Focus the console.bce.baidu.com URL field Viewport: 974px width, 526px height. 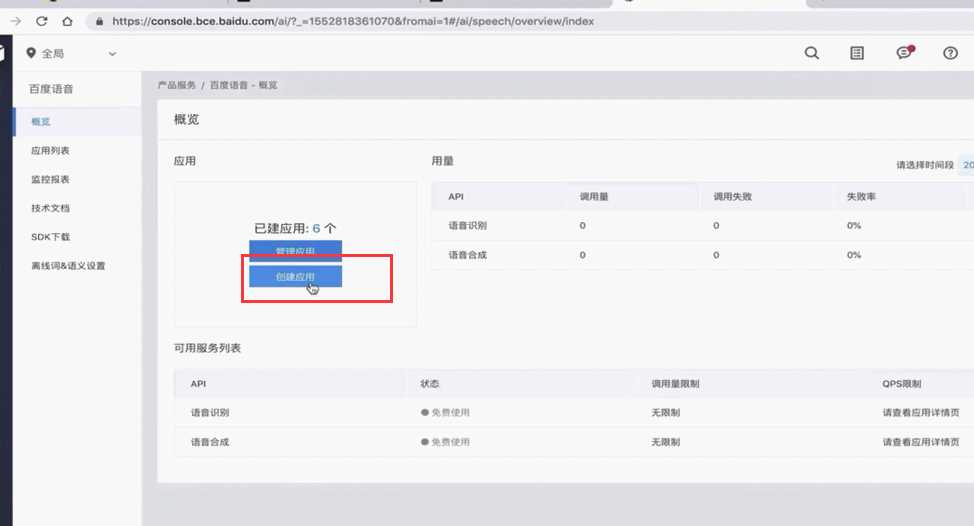pyautogui.click(x=353, y=21)
